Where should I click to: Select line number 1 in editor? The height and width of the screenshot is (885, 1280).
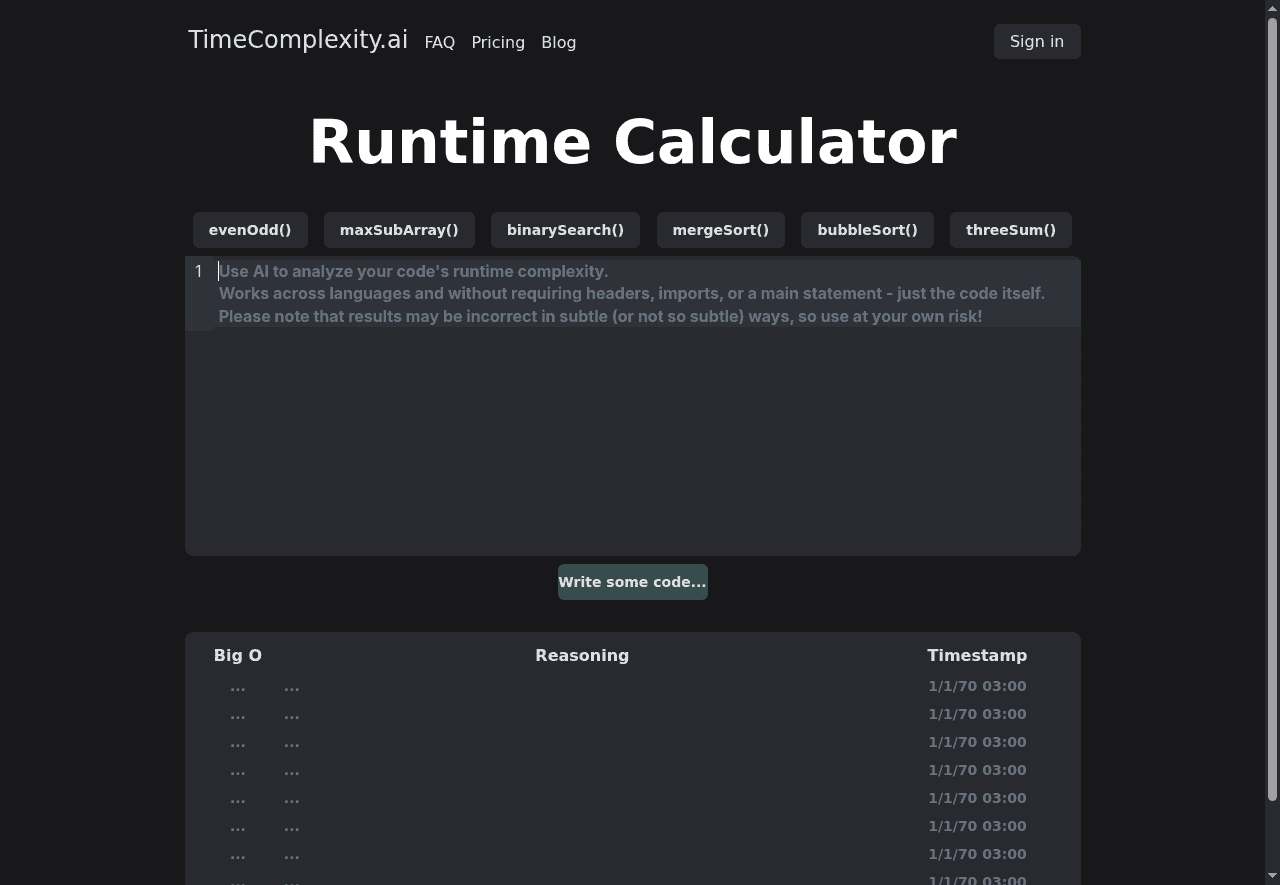click(x=198, y=271)
